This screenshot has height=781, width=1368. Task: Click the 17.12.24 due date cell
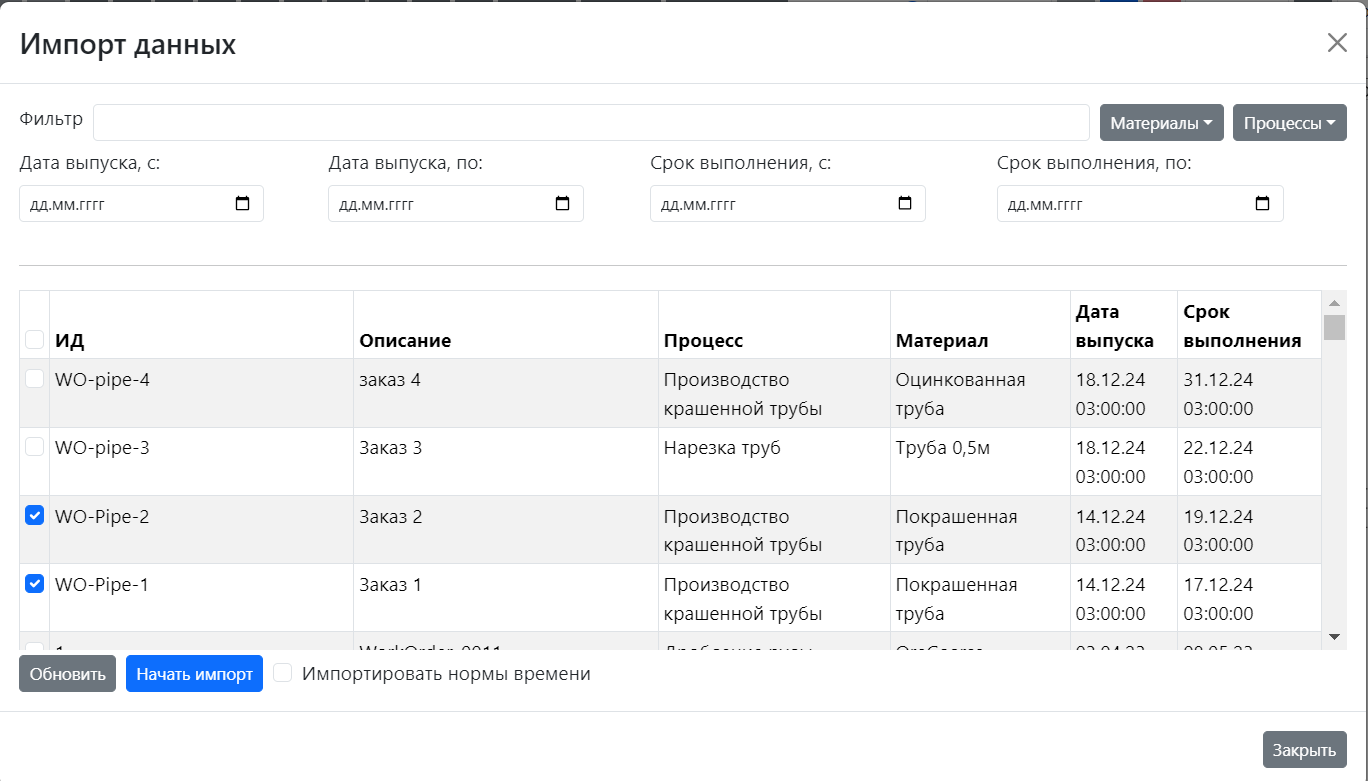coord(1250,598)
